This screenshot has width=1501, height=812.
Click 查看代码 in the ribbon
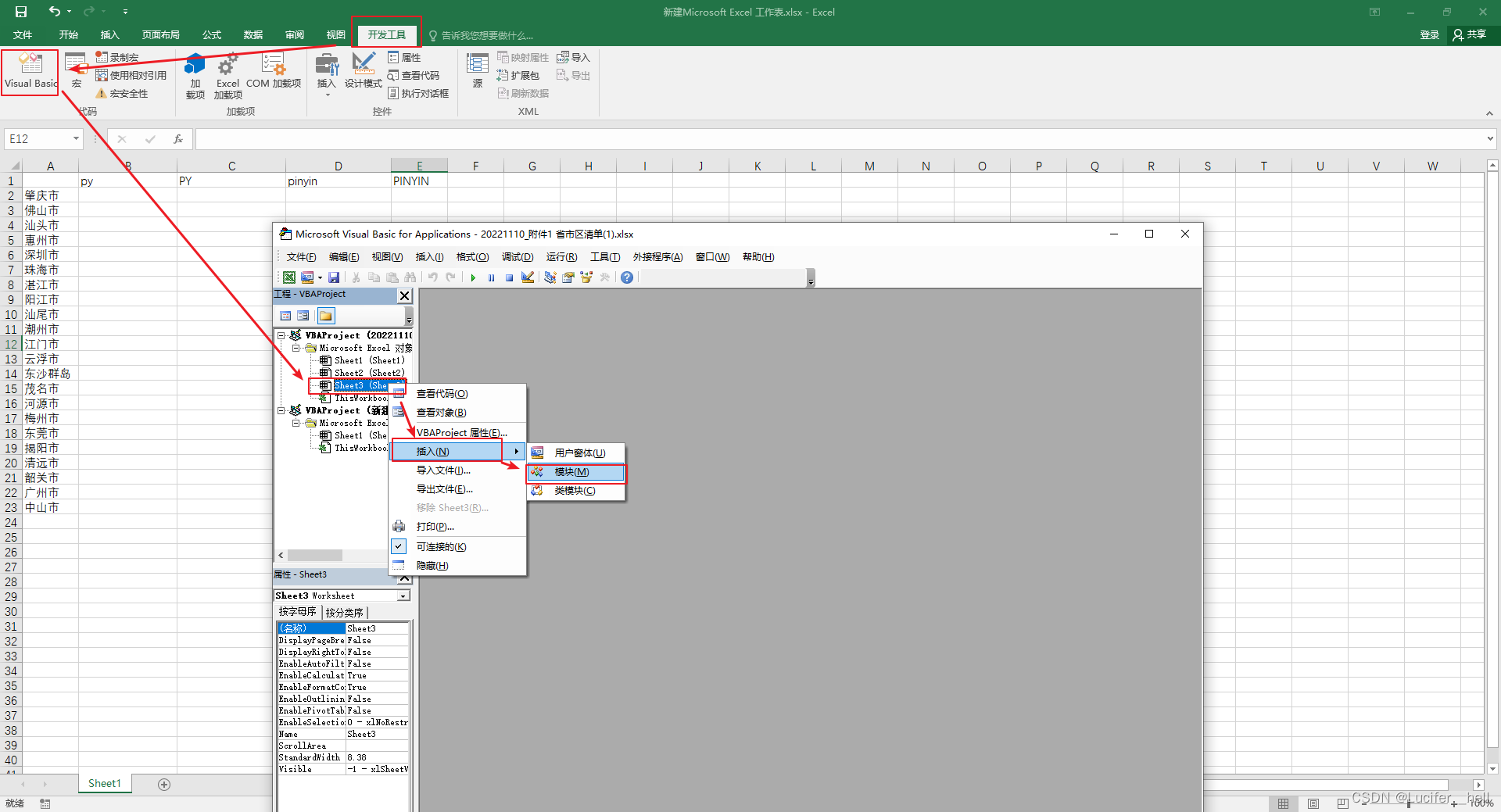click(x=414, y=75)
